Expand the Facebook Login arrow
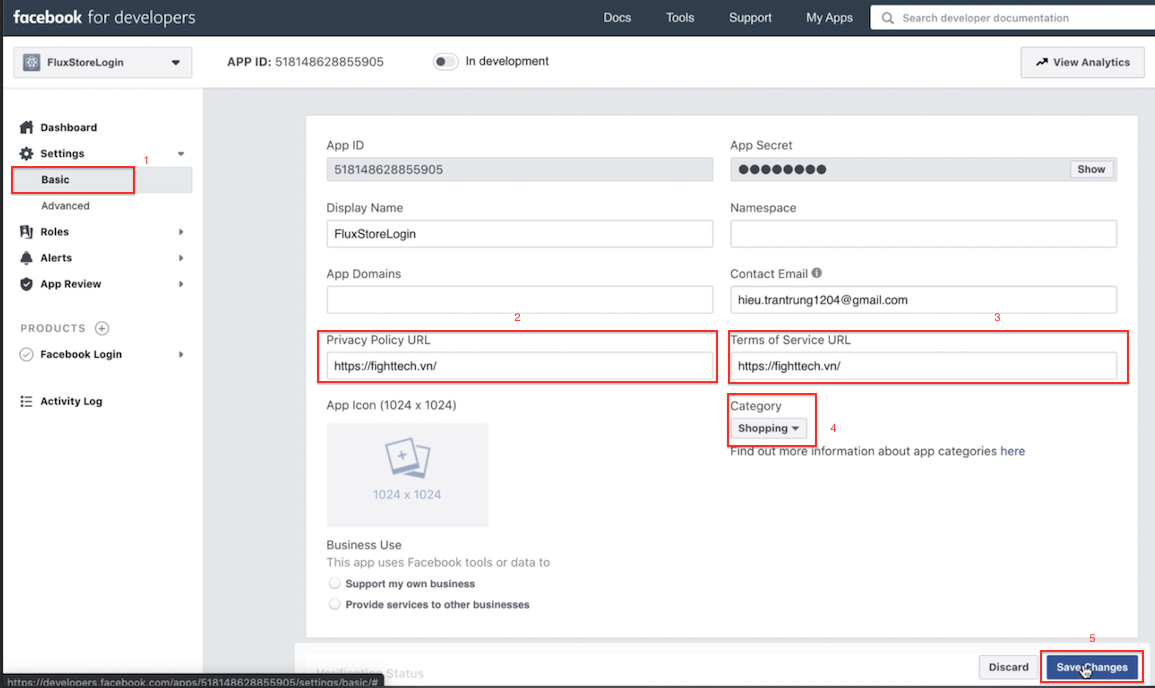The width and height of the screenshot is (1155, 688). click(180, 354)
